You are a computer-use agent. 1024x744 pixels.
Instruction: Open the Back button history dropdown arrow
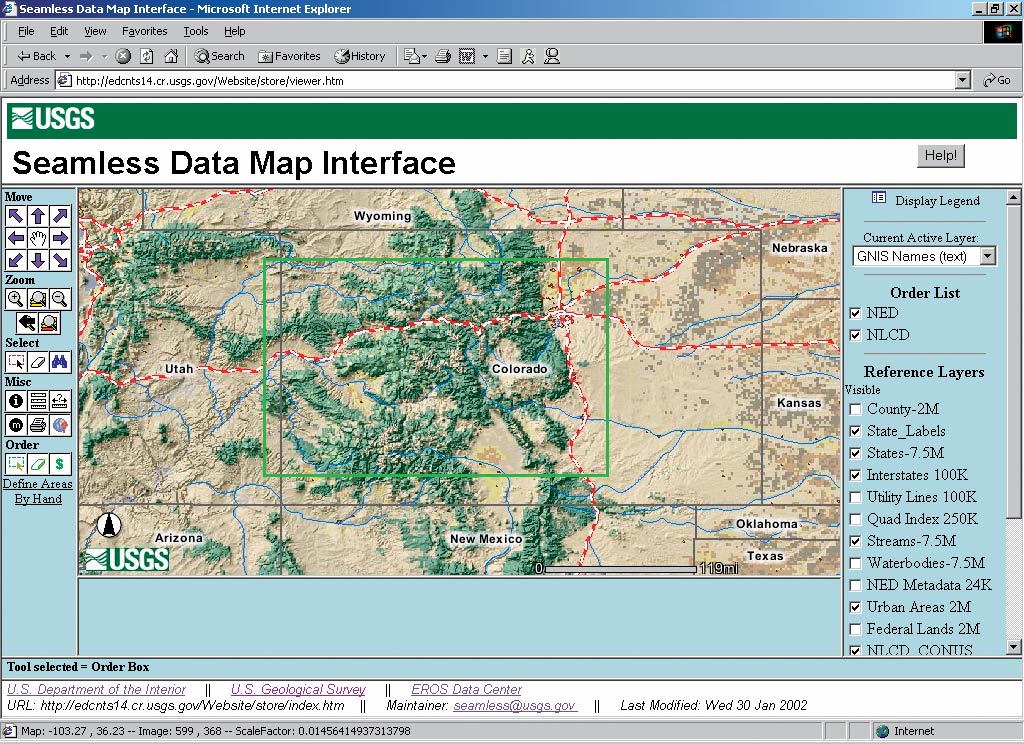(67, 56)
